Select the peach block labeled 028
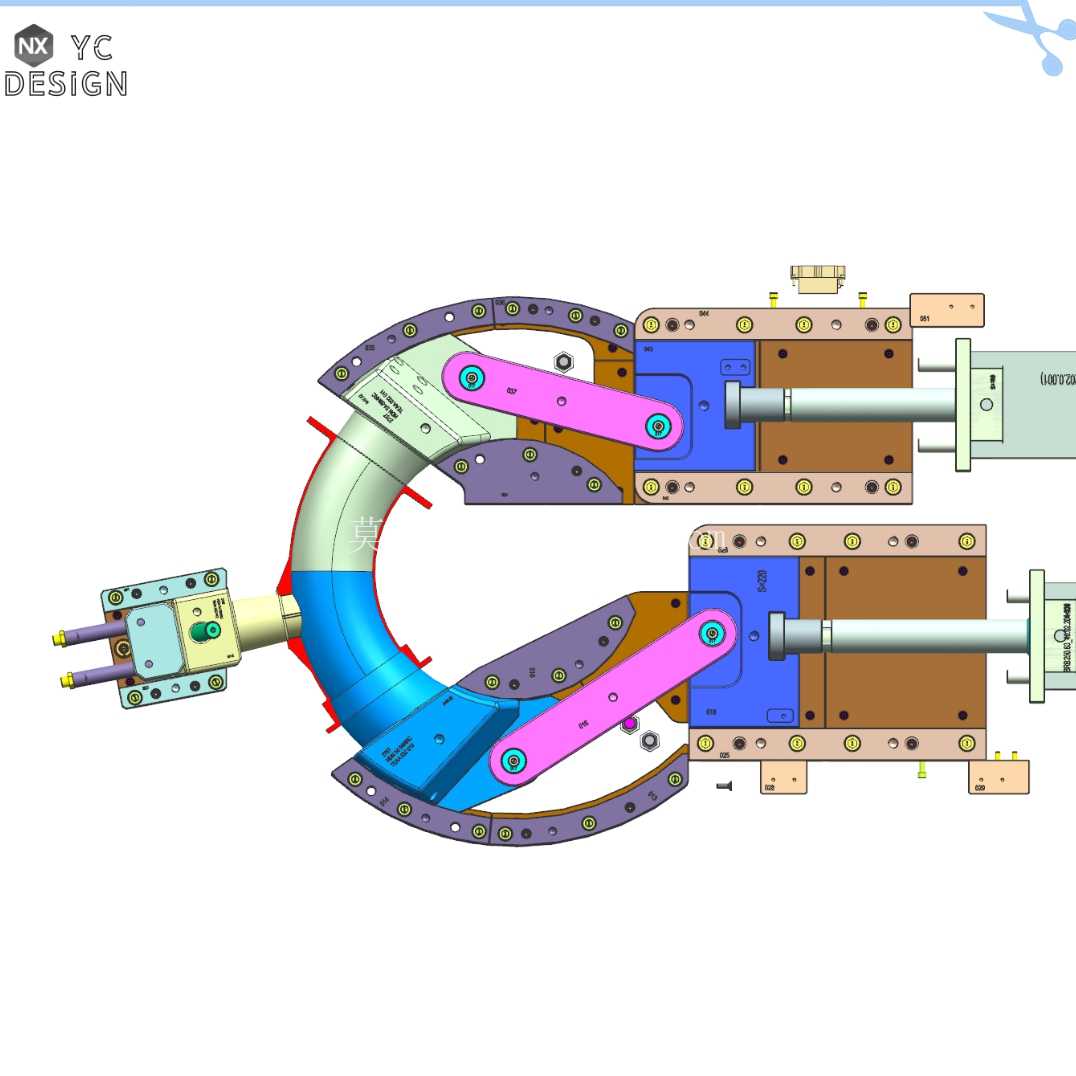 point(783,777)
